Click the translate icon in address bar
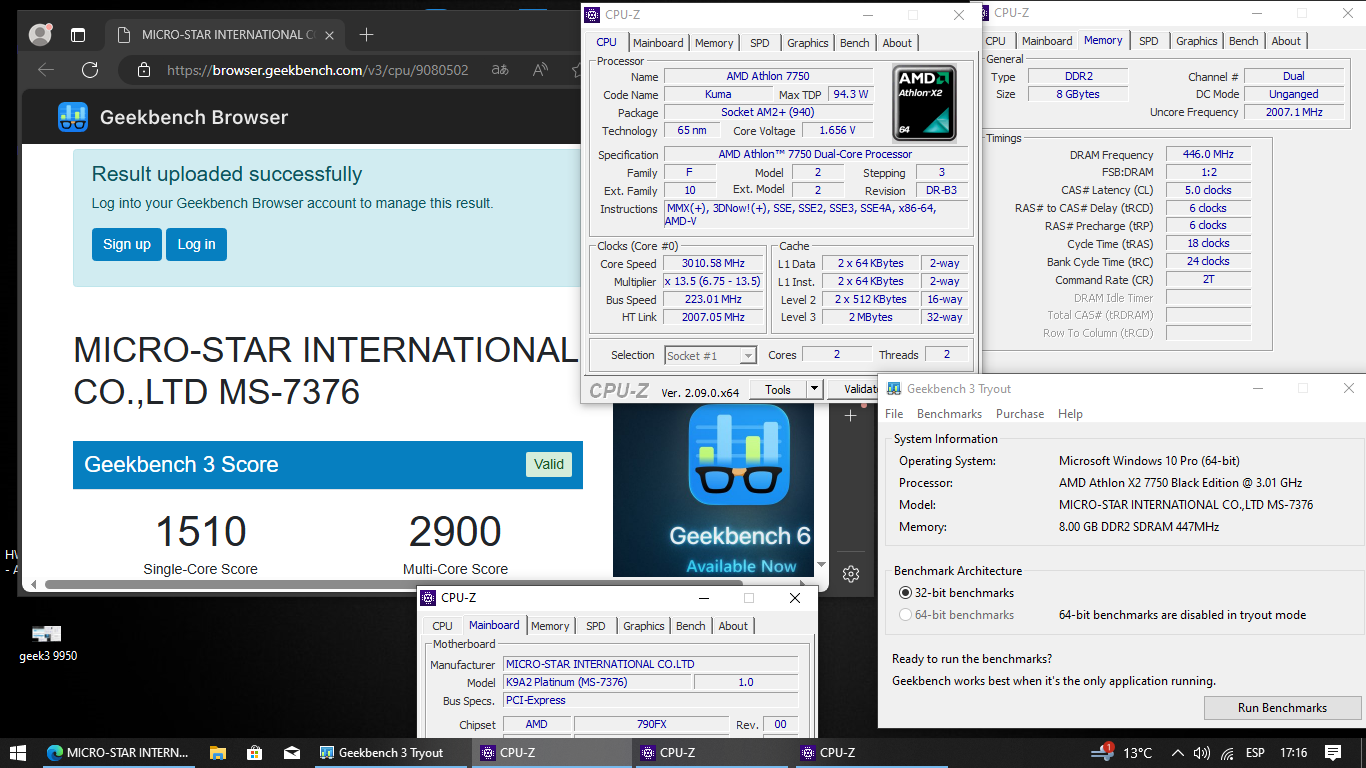The image size is (1366, 768). tap(500, 70)
